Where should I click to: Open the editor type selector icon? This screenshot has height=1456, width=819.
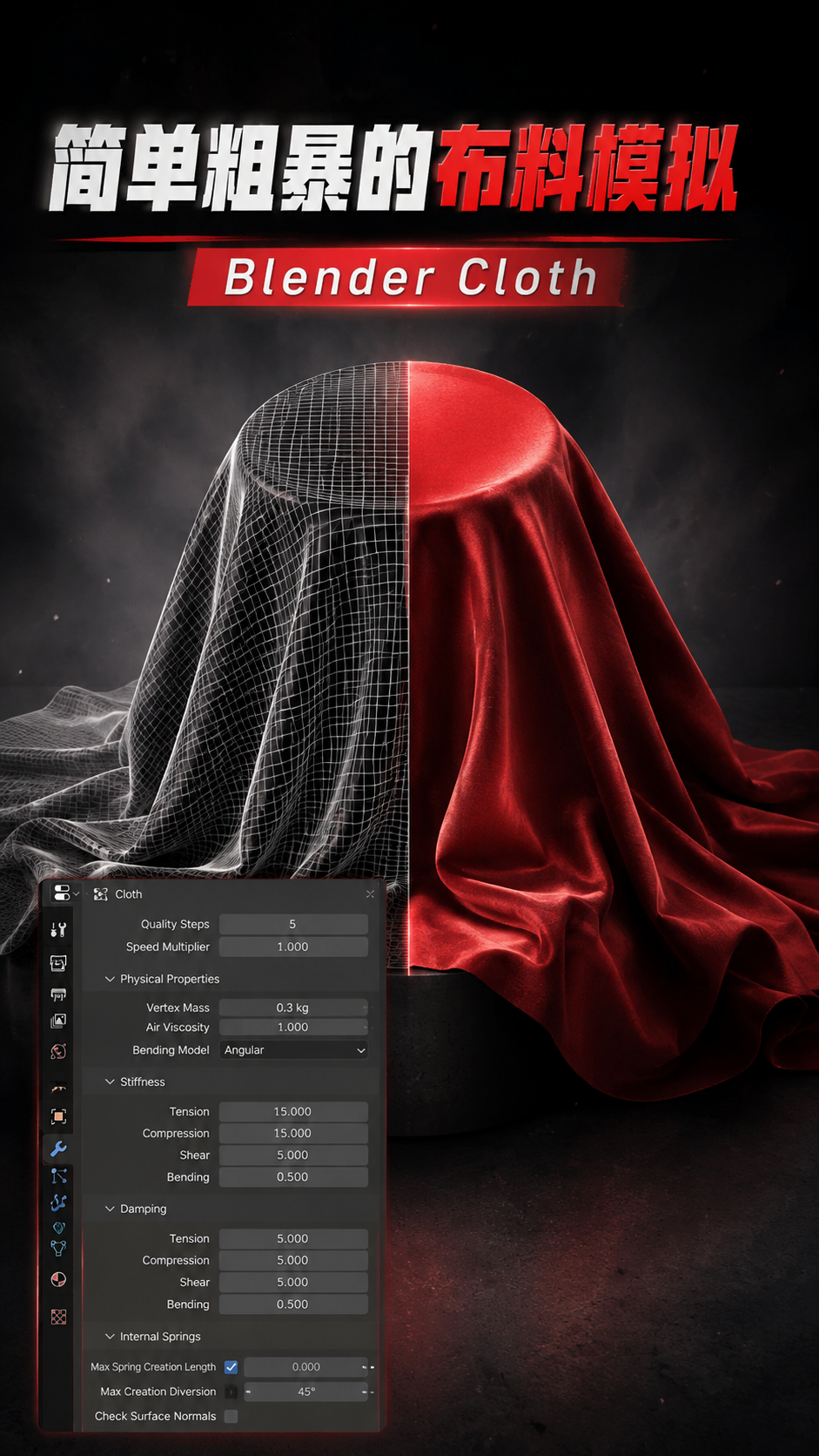[x=65, y=893]
